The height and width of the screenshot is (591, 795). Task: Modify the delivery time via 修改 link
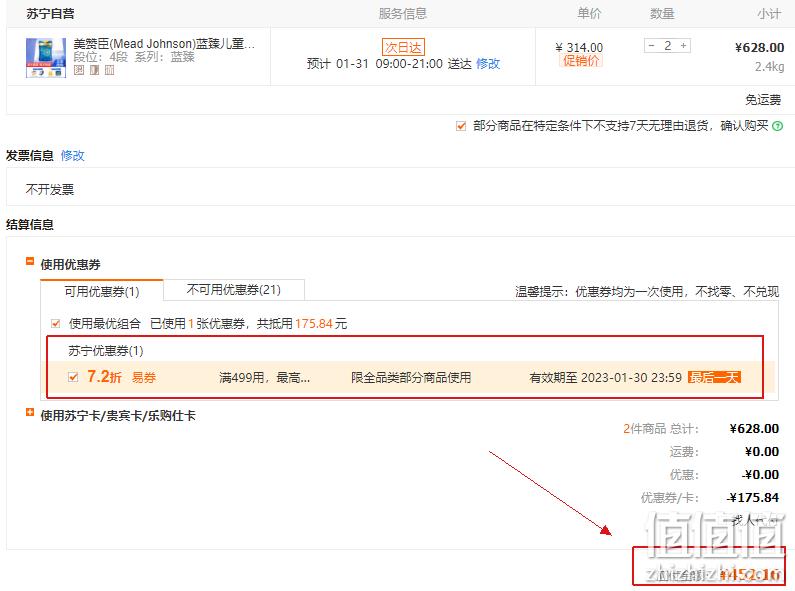488,64
